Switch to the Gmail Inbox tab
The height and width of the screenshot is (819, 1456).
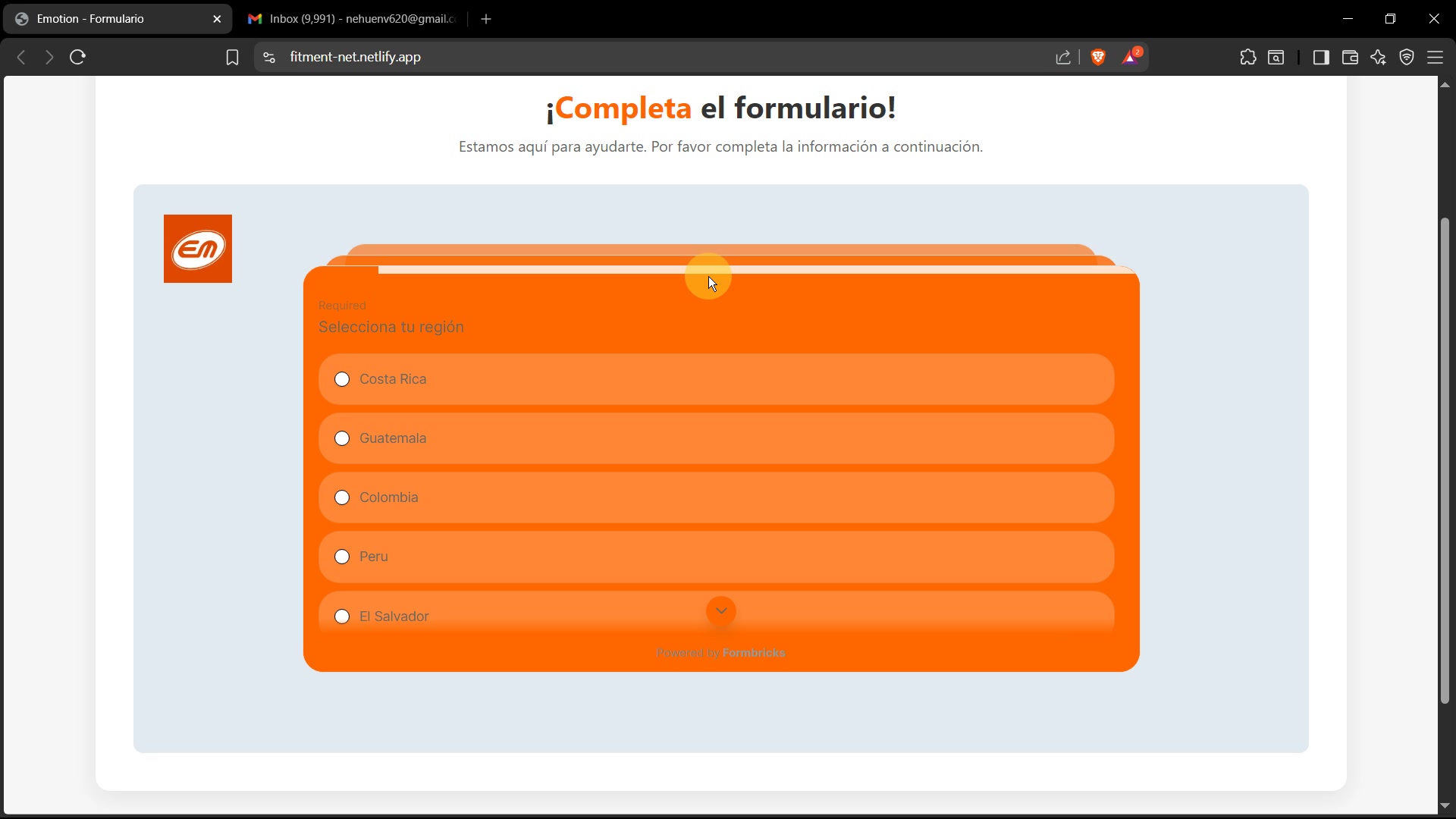pyautogui.click(x=353, y=19)
